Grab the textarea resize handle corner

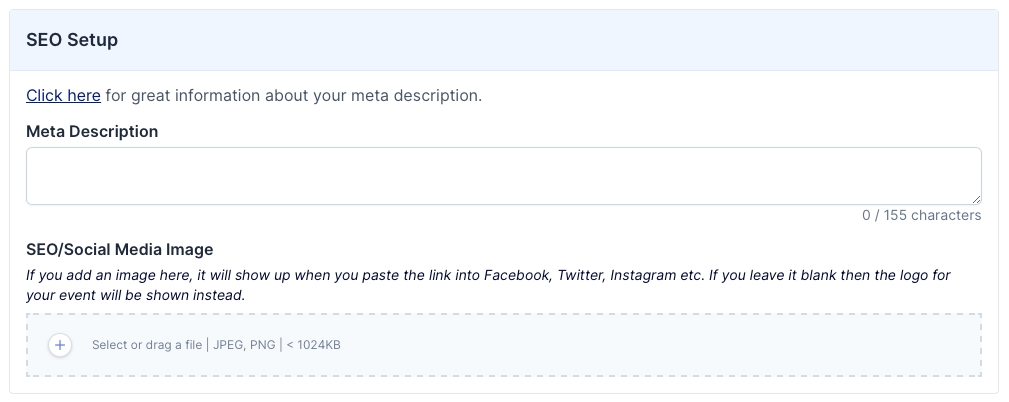pos(976,199)
